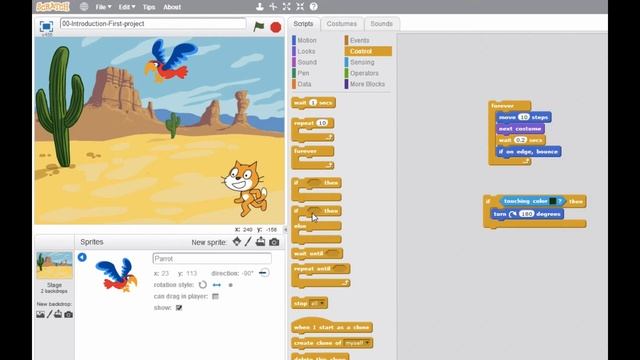Open the language globe menu
This screenshot has width=640, height=360.
tap(84, 7)
